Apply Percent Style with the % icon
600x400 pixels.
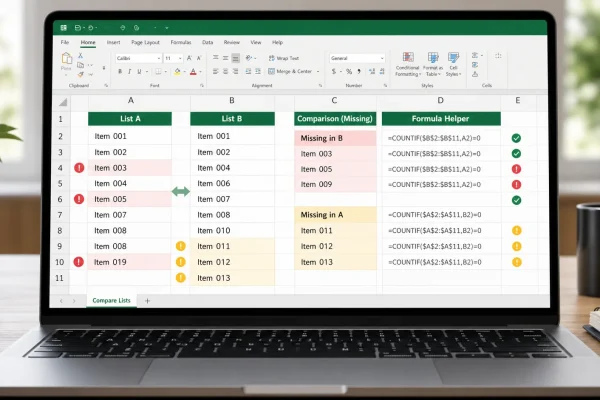[x=349, y=72]
